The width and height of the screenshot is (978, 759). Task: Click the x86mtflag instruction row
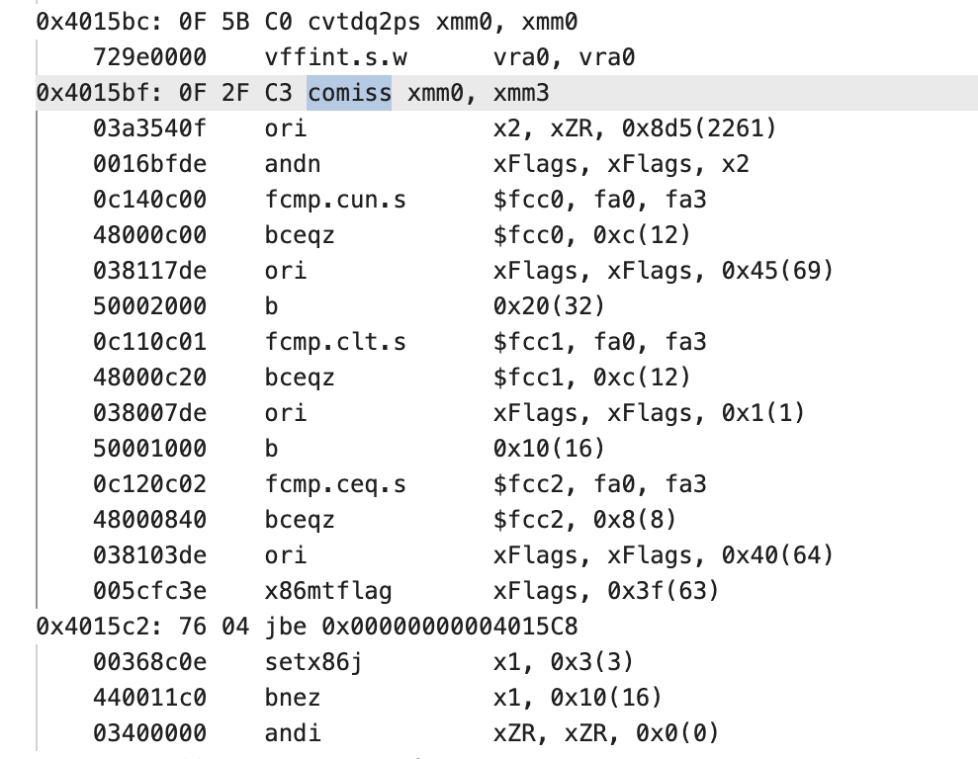point(406,591)
